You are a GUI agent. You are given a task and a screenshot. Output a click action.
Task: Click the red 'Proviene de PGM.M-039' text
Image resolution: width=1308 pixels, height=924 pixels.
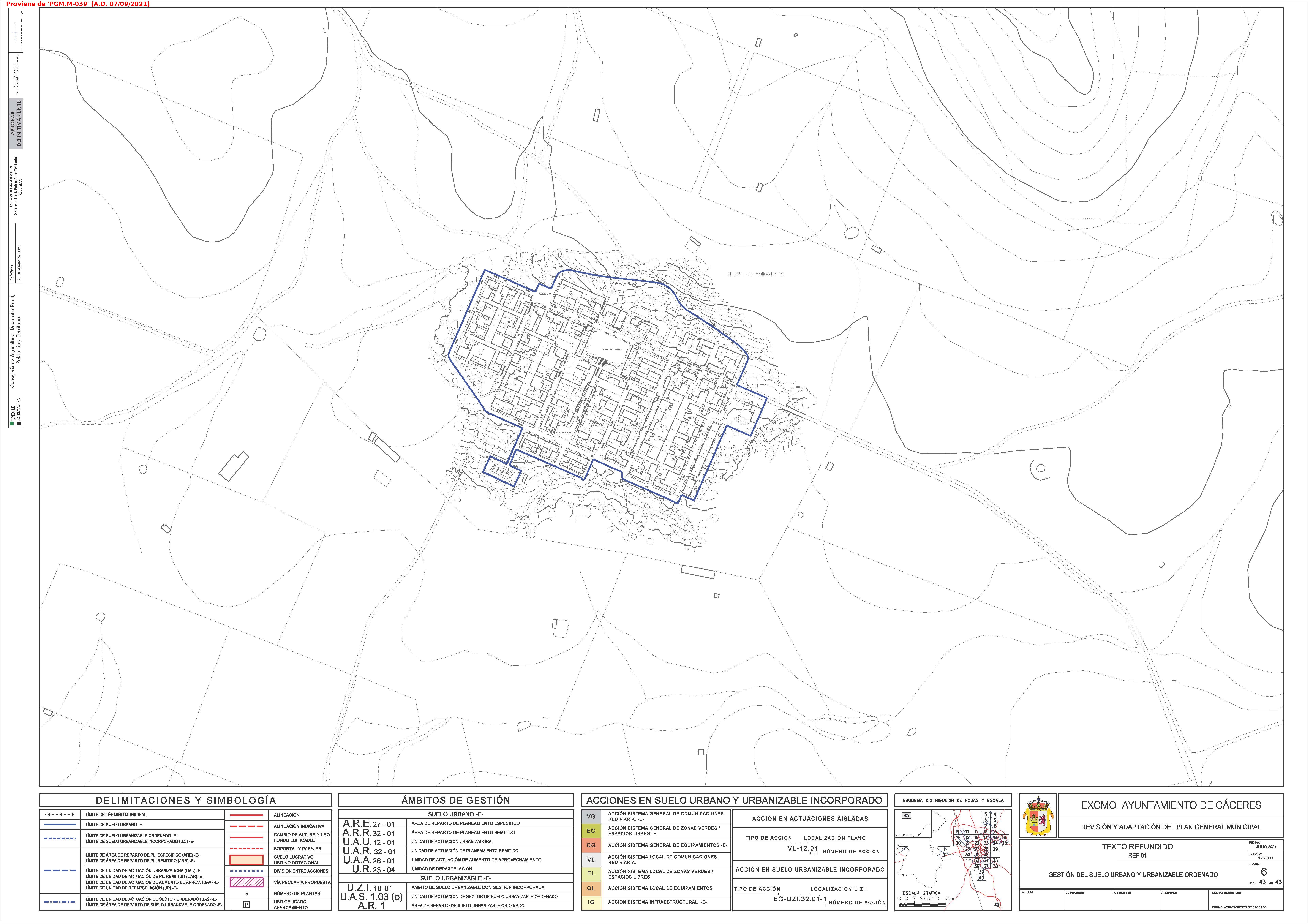click(x=78, y=4)
